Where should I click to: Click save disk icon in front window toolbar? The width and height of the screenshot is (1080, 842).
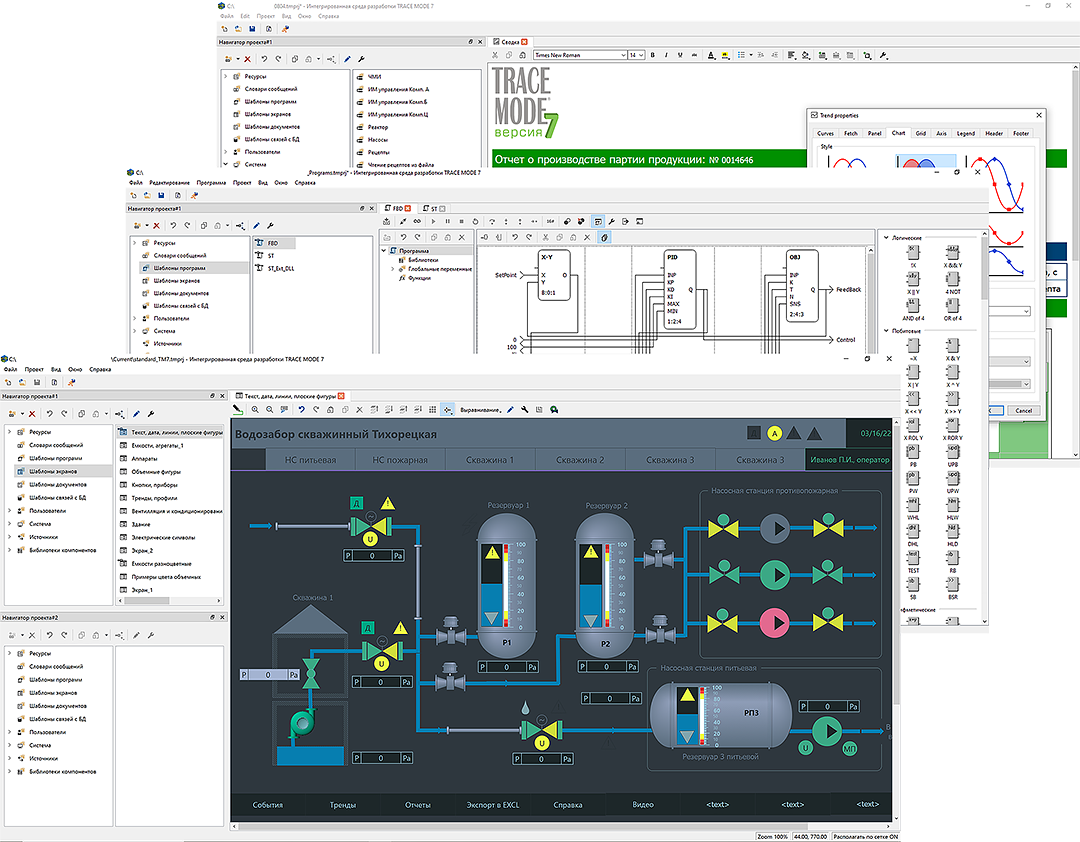pyautogui.click(x=37, y=382)
